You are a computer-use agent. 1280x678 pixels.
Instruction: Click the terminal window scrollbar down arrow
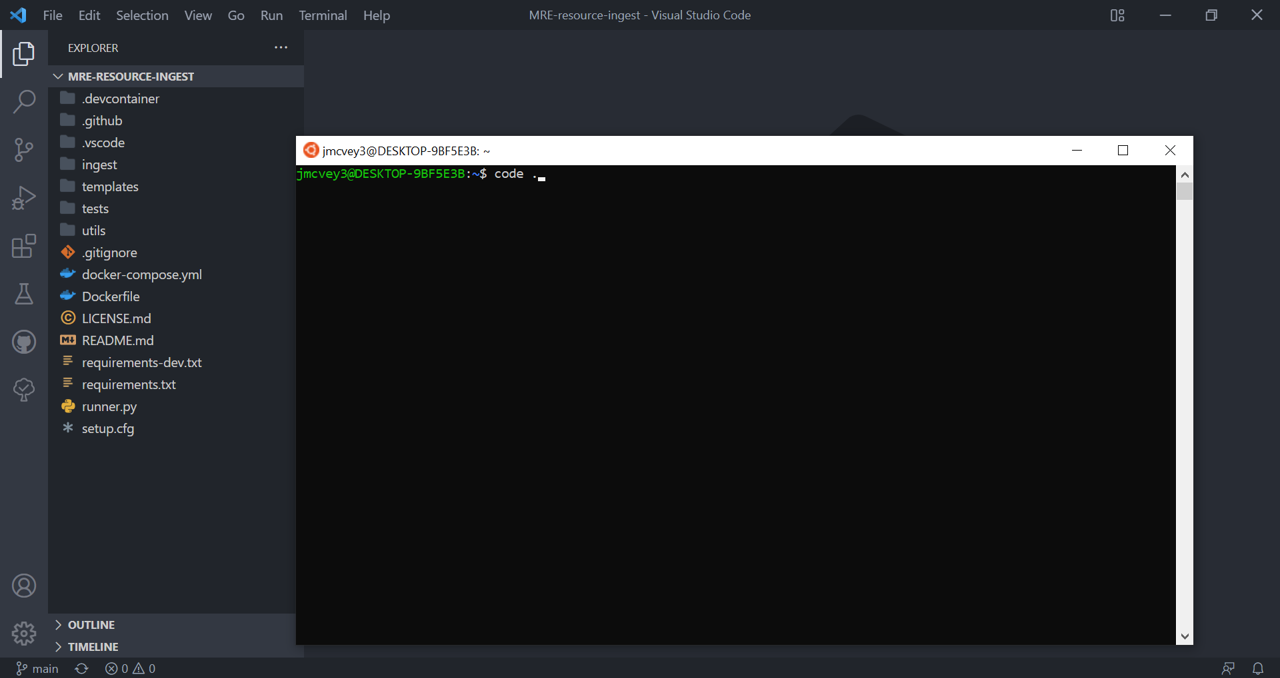click(x=1185, y=636)
